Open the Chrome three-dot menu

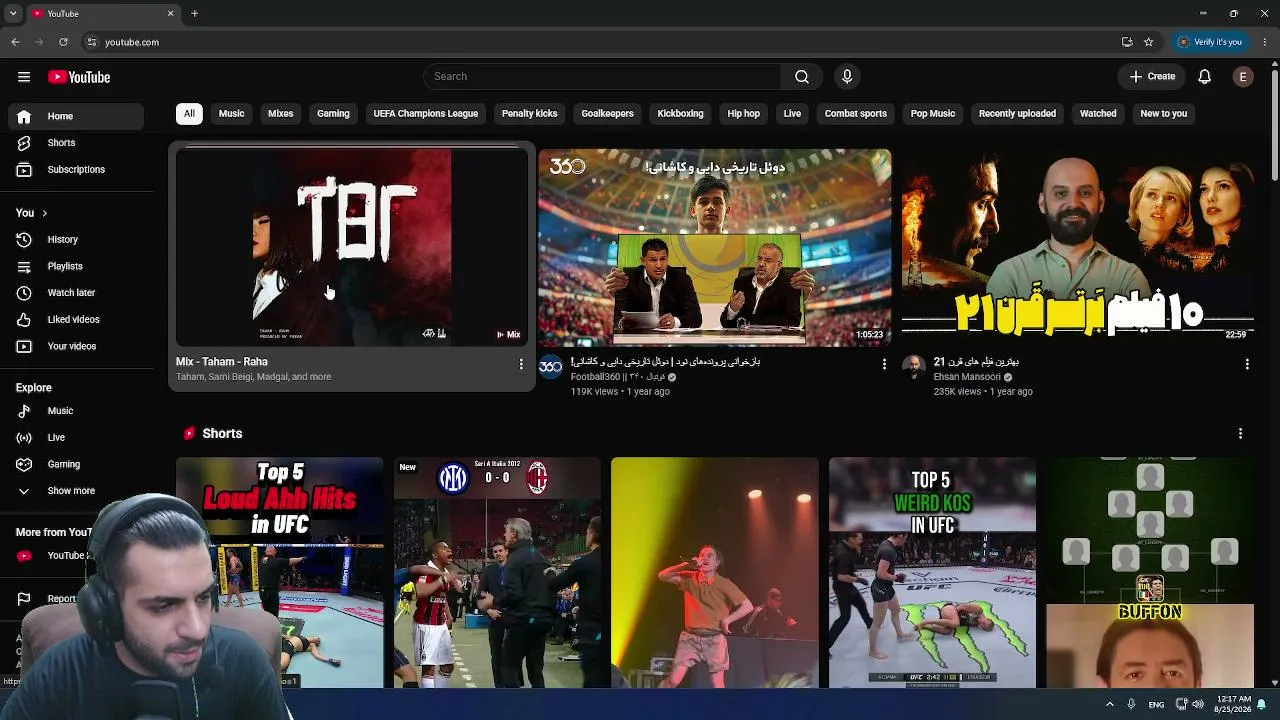[x=1265, y=42]
